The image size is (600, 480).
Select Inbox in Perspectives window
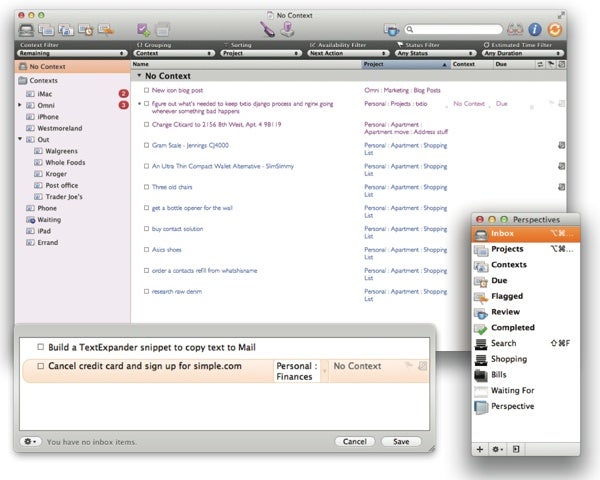526,233
